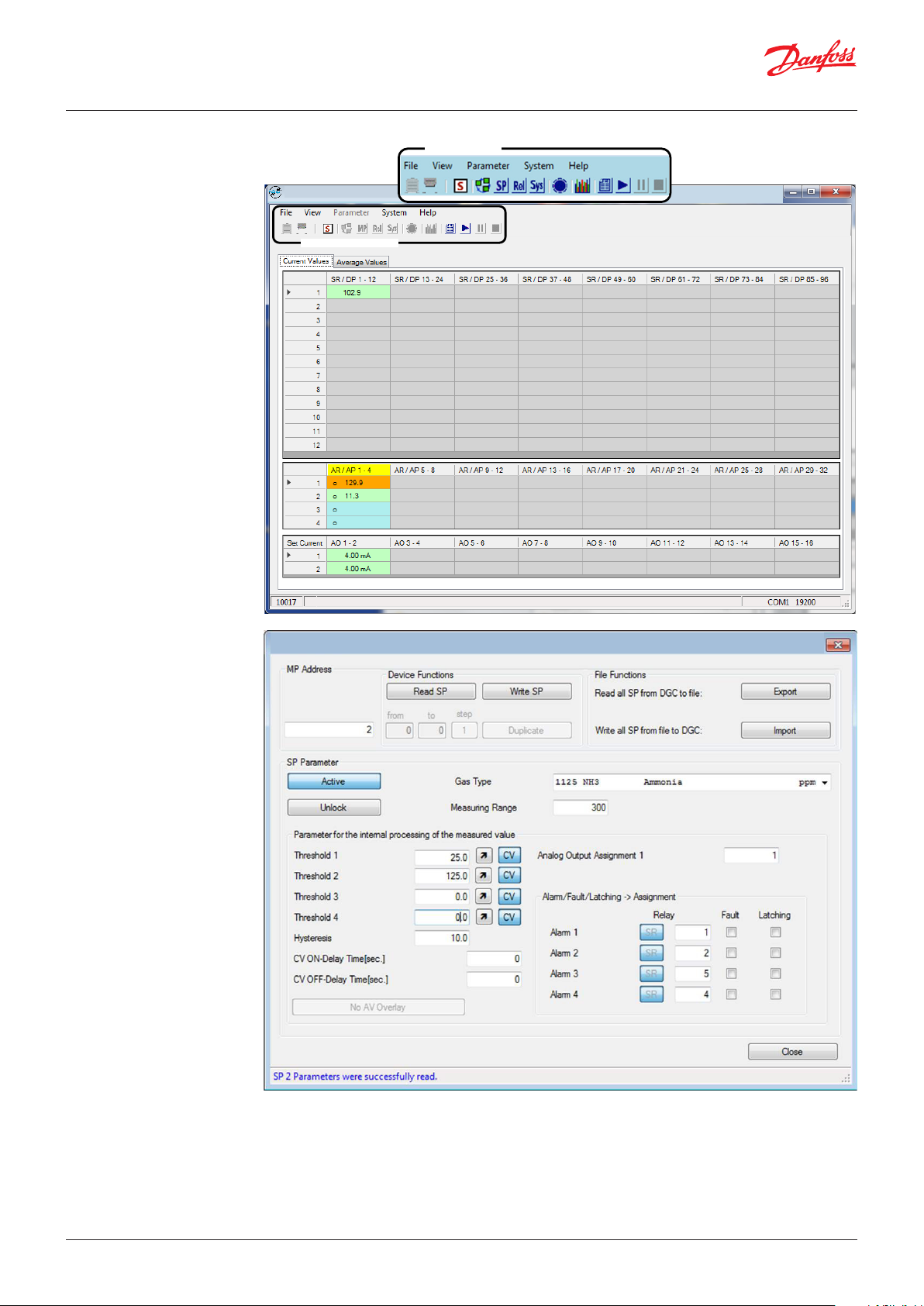Click the SR button for Alarm 4
This screenshot has width=924, height=1306.
(652, 994)
